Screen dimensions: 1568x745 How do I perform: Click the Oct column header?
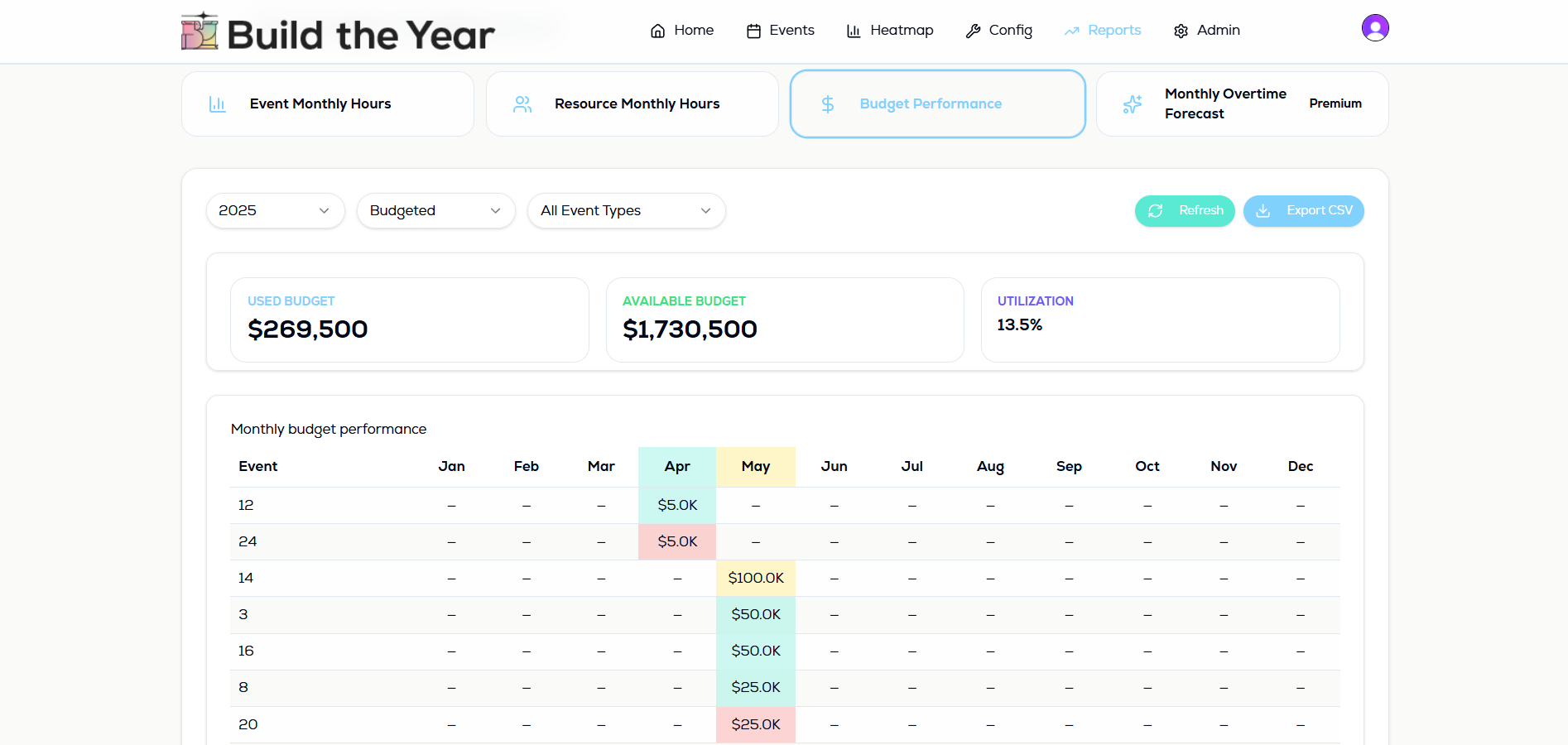[1147, 467]
